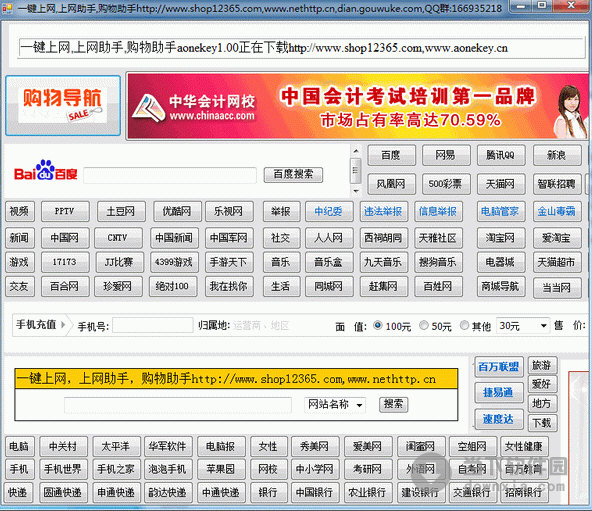
Task: Select the 地方 side tab
Action: pos(543,404)
